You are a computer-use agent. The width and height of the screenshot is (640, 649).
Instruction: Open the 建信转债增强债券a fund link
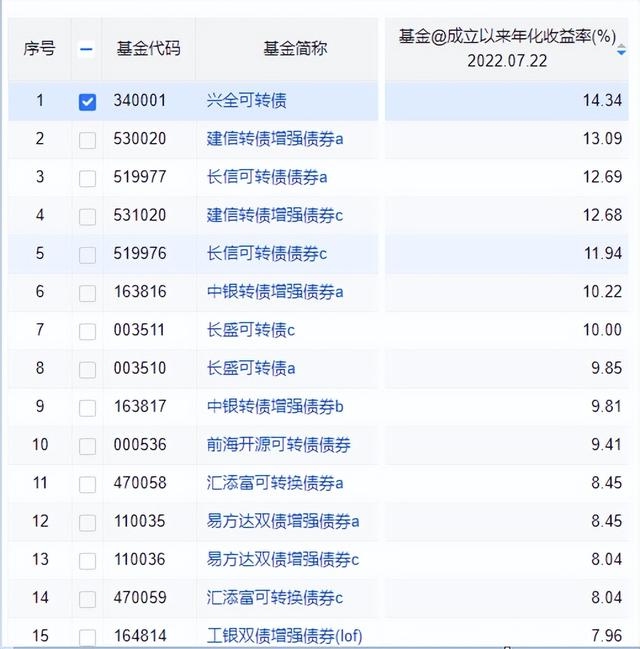[275, 139]
